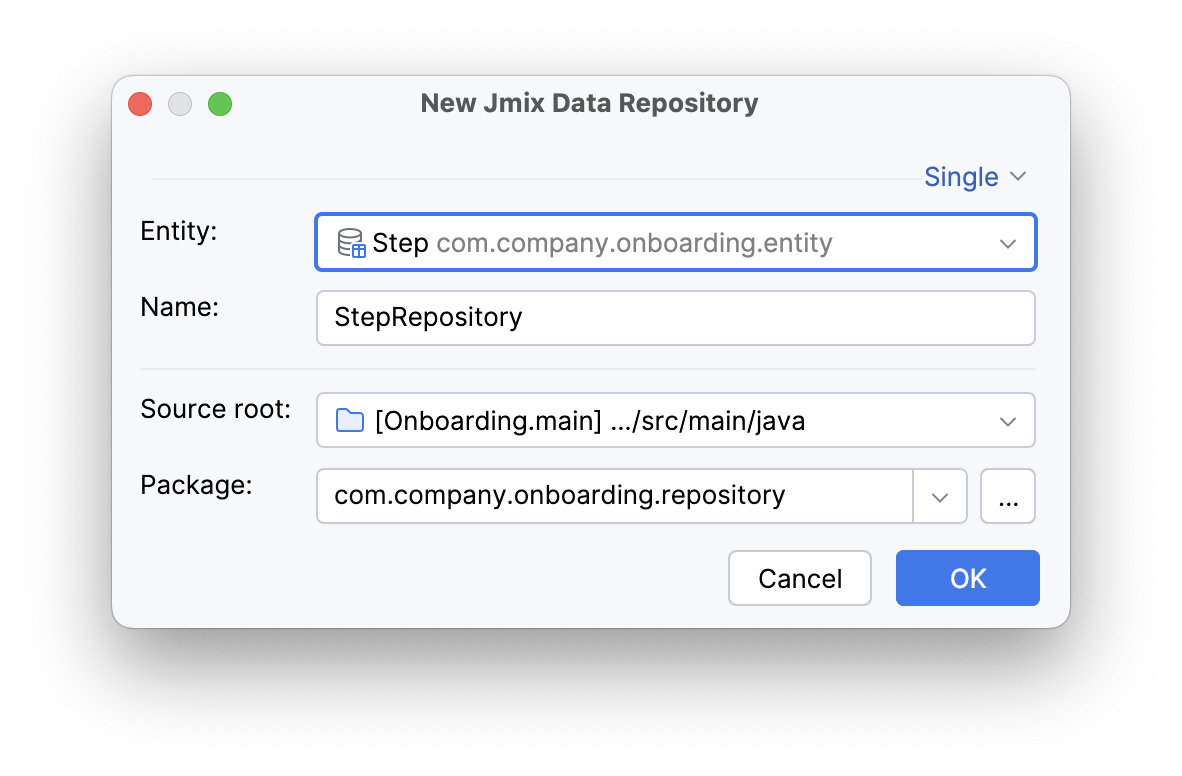Click the Entity: label
Viewport: 1182px width, 776px height.
[179, 230]
